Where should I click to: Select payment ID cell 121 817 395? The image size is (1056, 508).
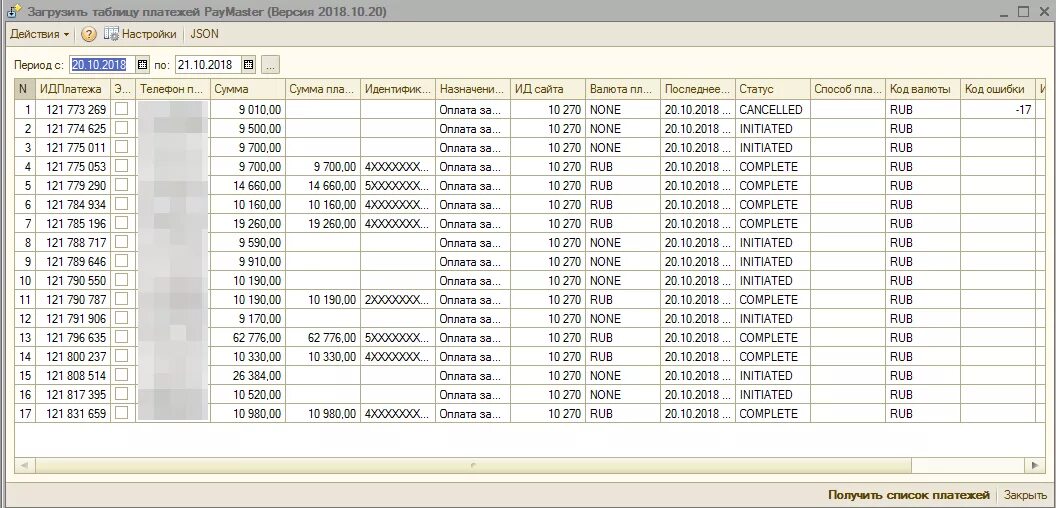pyautogui.click(x=73, y=395)
